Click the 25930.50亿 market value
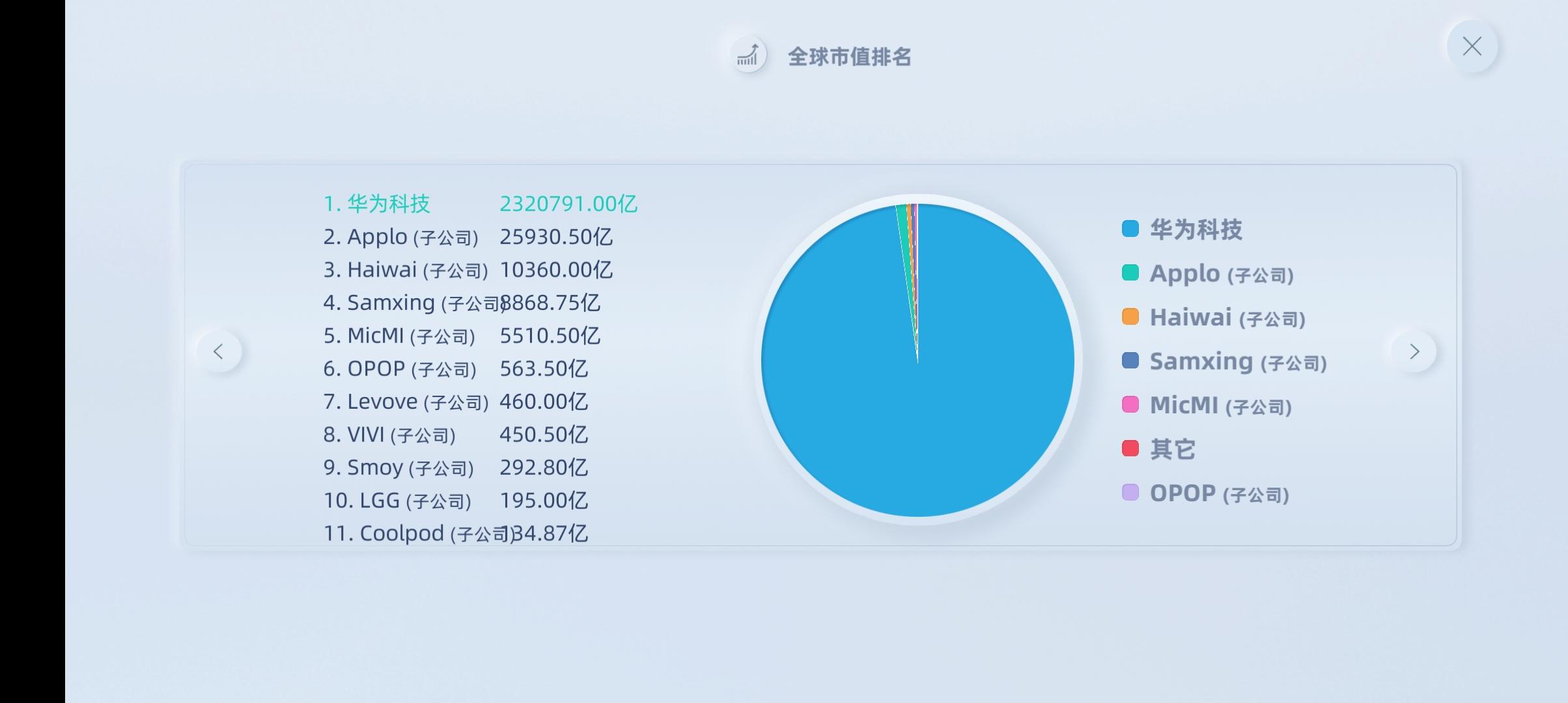The image size is (1568, 703). coord(556,237)
